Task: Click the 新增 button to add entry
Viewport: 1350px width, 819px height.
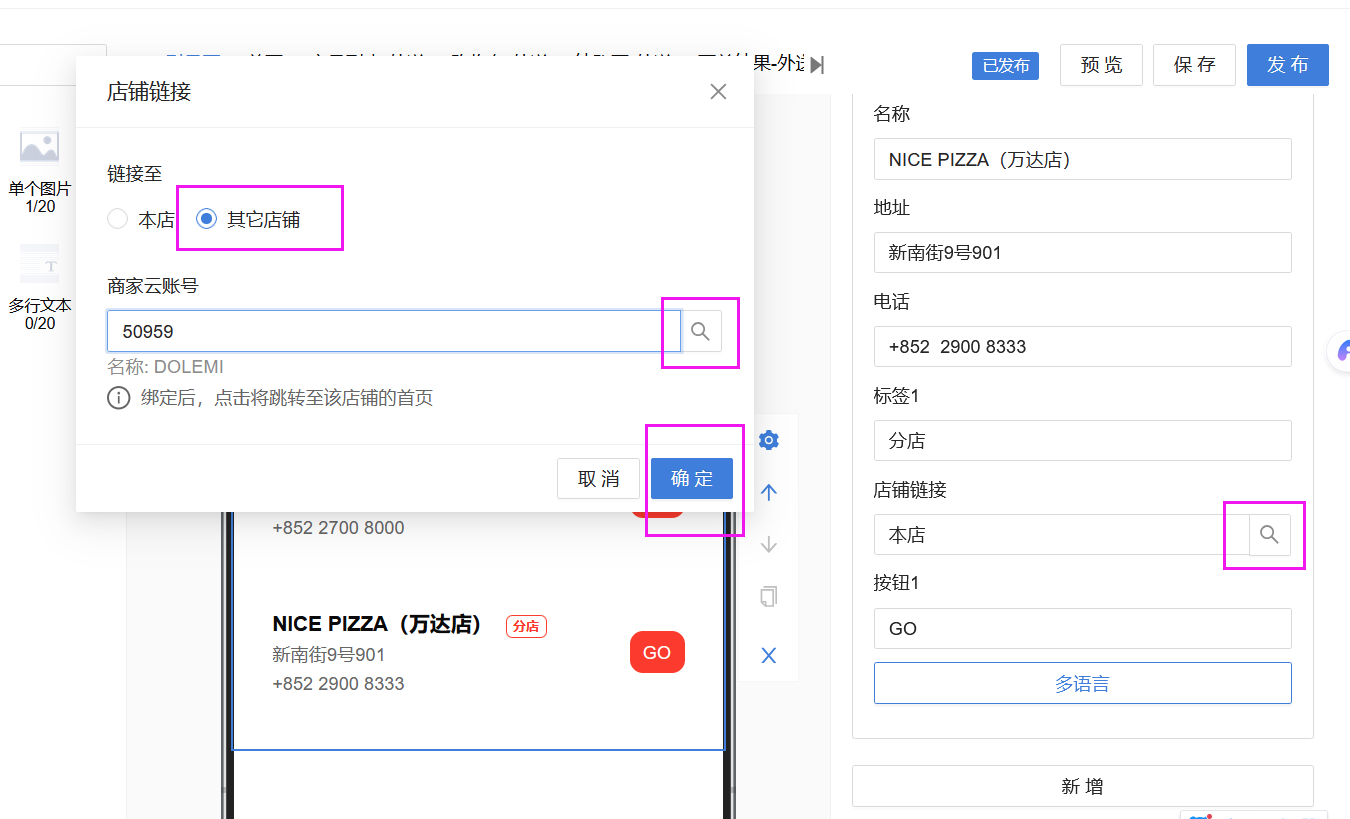Action: 1083,786
